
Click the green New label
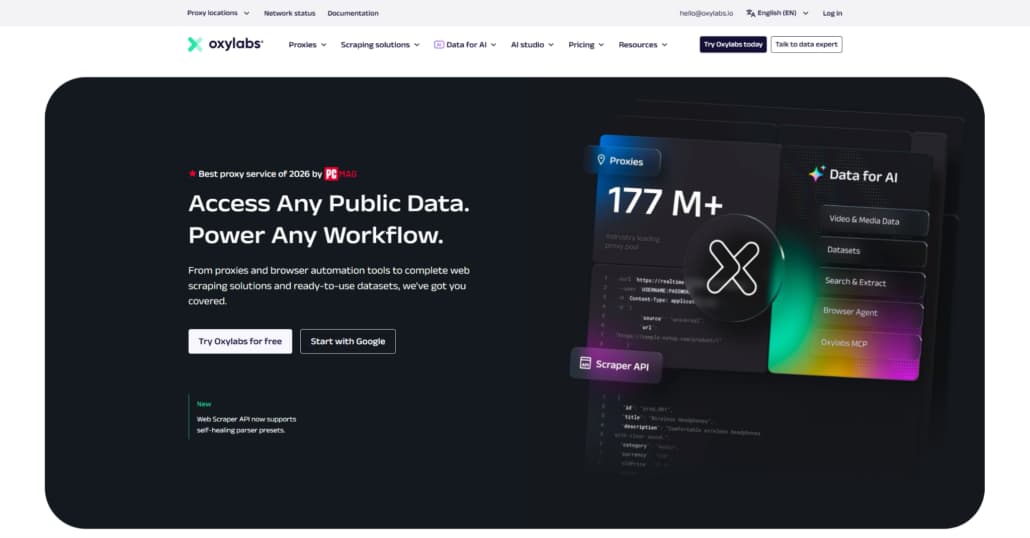(204, 404)
